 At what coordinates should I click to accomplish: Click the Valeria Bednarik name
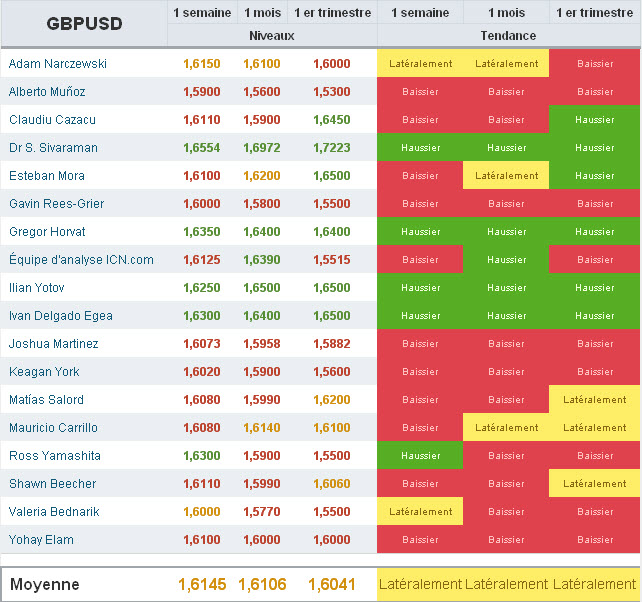point(54,511)
